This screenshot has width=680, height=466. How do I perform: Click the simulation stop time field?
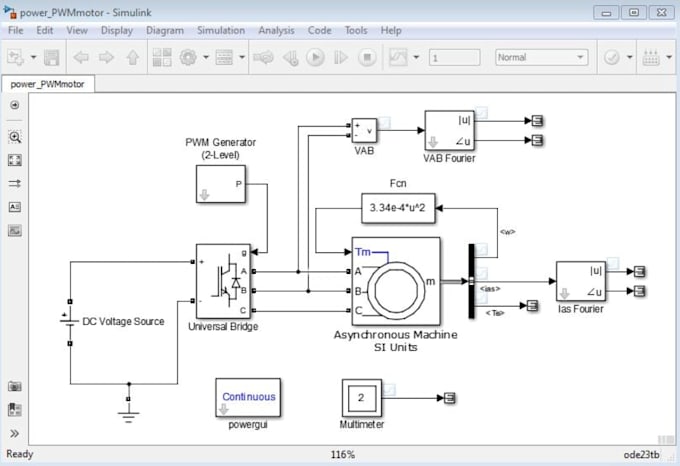coord(454,58)
